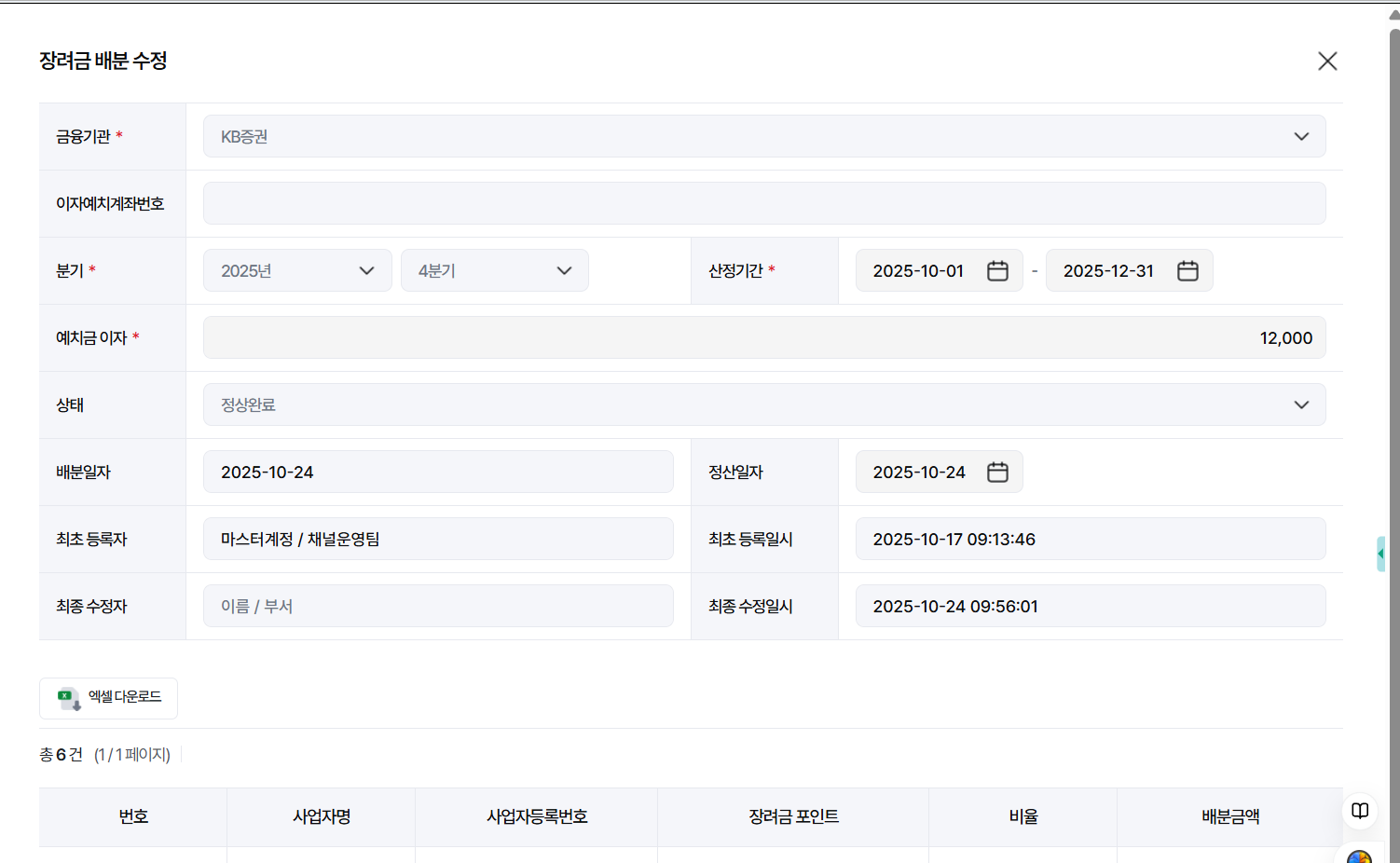
Task: Click the 사업자등록번호 column header
Action: 537,816
